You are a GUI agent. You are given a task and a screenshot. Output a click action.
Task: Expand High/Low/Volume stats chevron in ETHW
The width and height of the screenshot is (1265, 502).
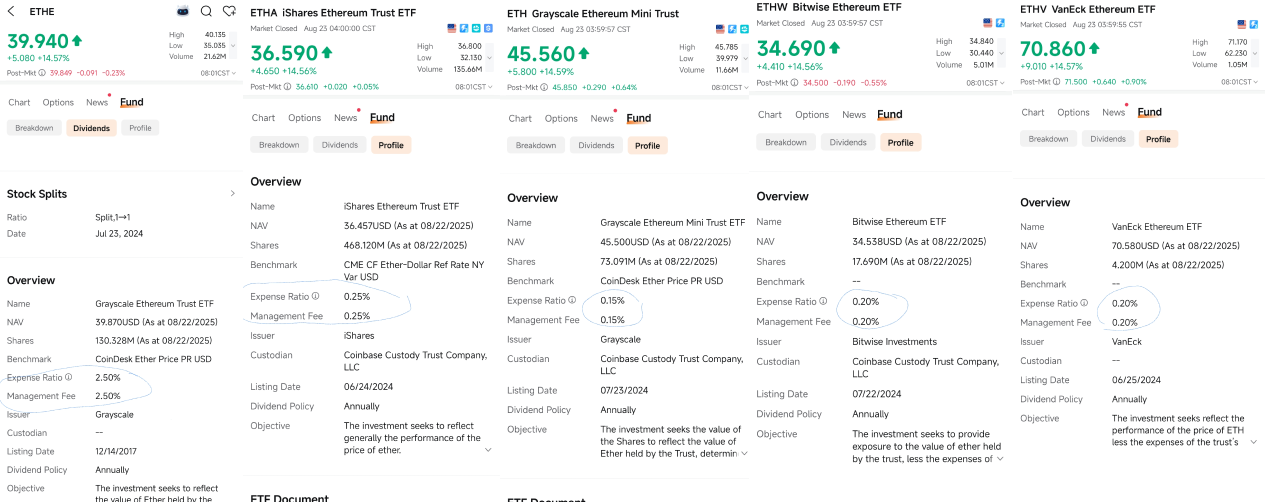click(1001, 52)
